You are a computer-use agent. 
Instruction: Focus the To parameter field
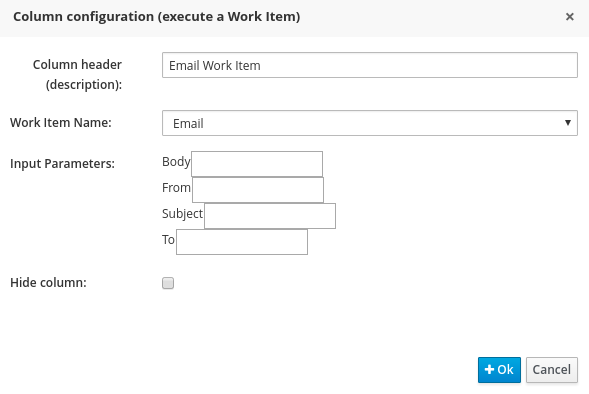pos(242,242)
